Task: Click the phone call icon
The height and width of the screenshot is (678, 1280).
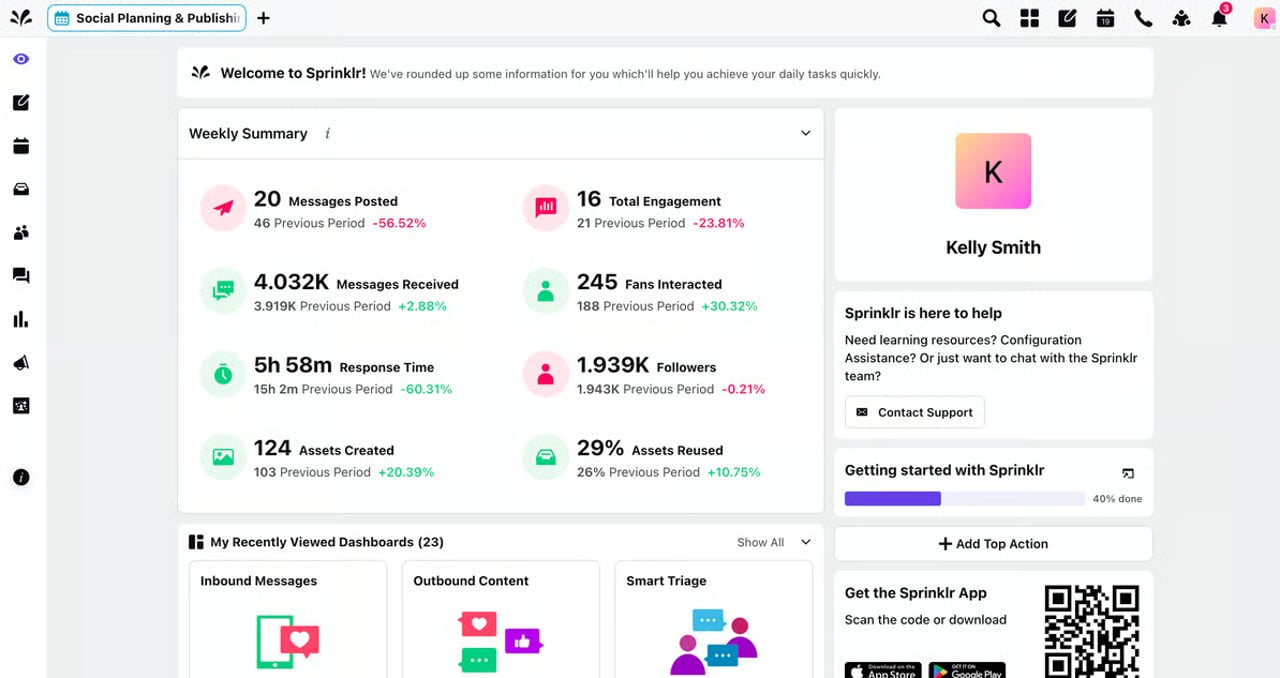Action: (1143, 18)
